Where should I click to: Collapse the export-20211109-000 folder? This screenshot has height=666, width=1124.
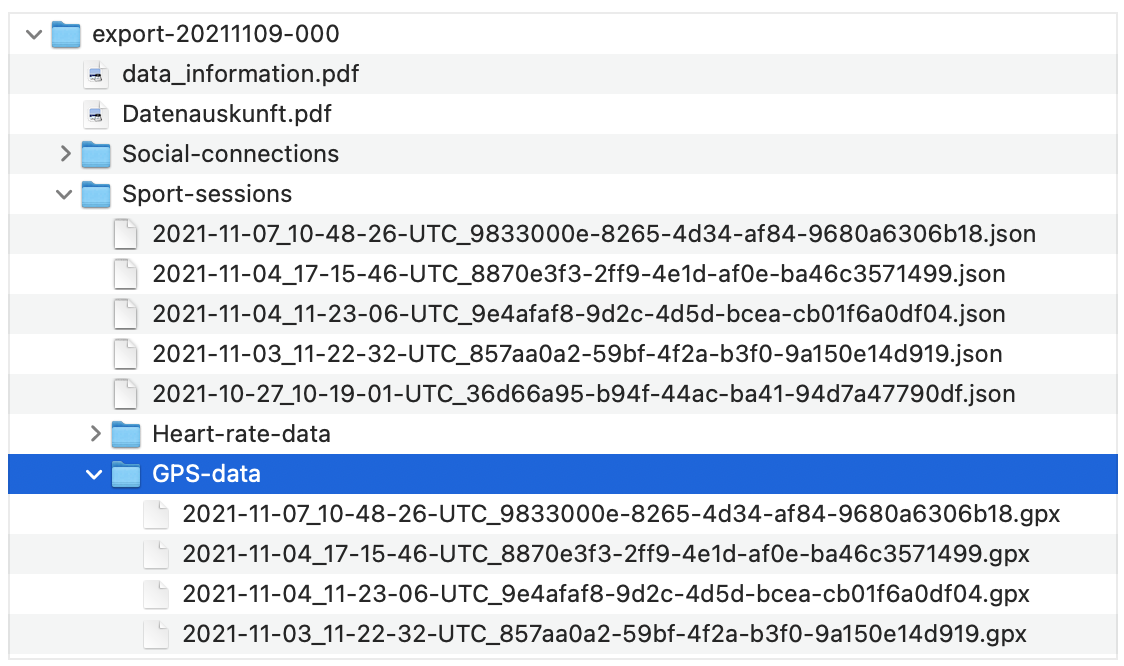click(x=35, y=34)
